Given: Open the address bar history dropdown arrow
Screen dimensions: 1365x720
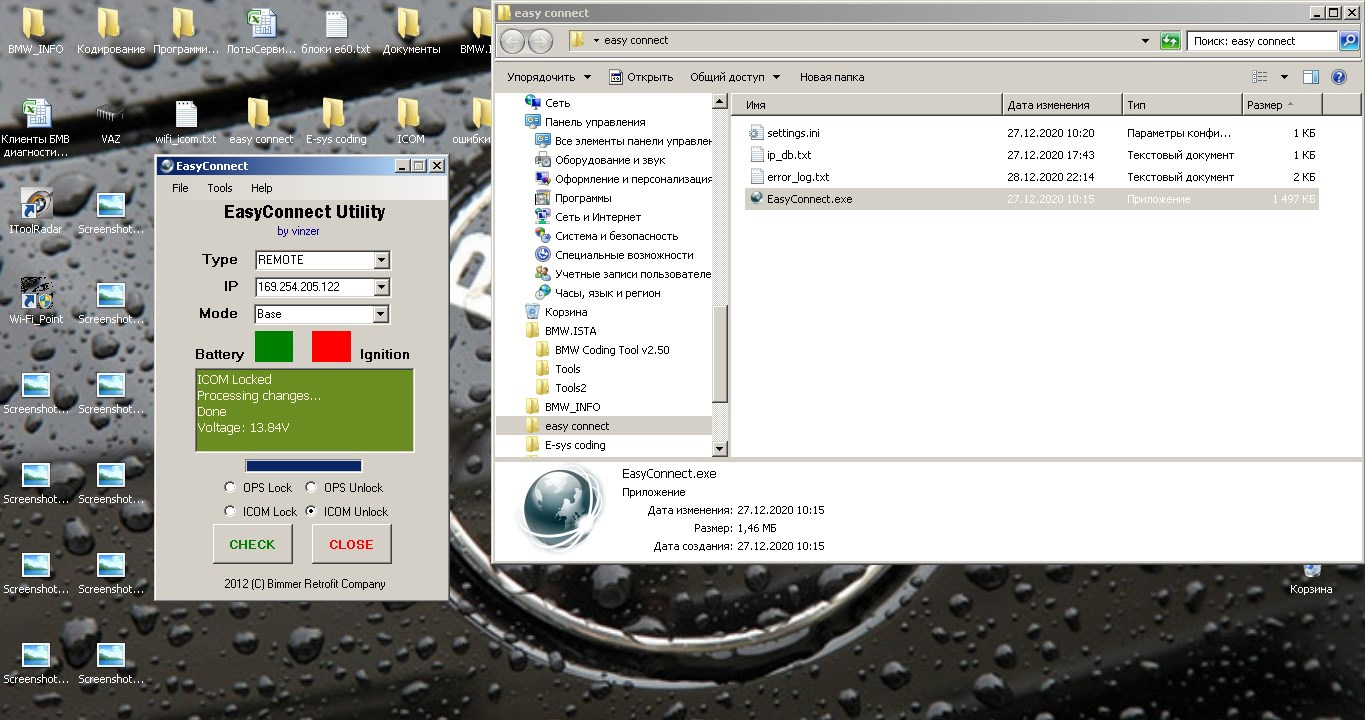Looking at the screenshot, I should point(1146,41).
